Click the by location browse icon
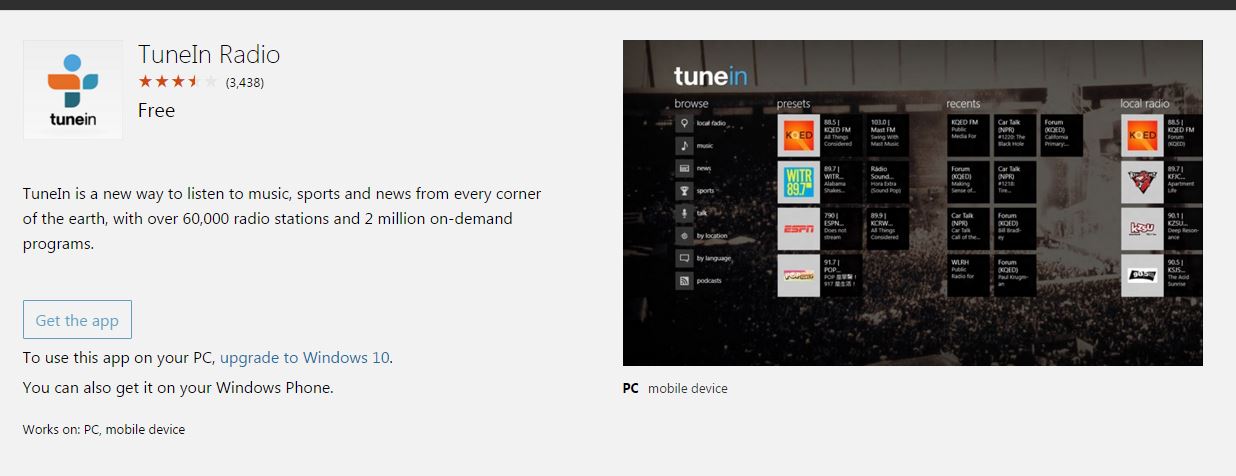 pos(684,236)
